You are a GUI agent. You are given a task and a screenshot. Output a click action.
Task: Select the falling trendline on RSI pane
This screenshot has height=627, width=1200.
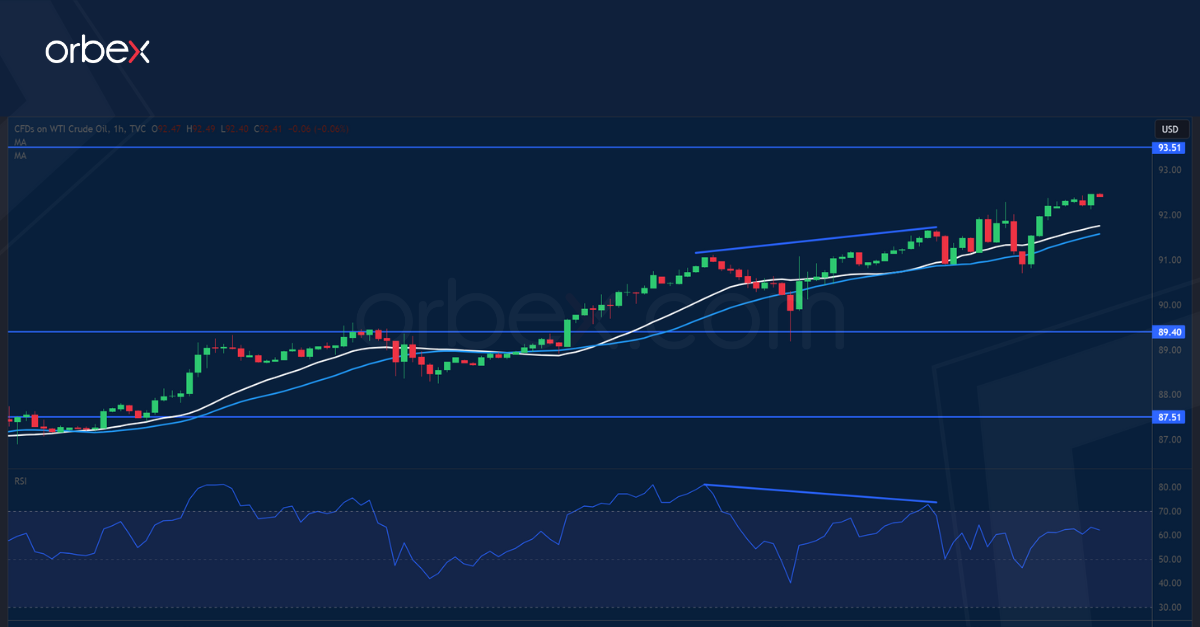[x=820, y=493]
